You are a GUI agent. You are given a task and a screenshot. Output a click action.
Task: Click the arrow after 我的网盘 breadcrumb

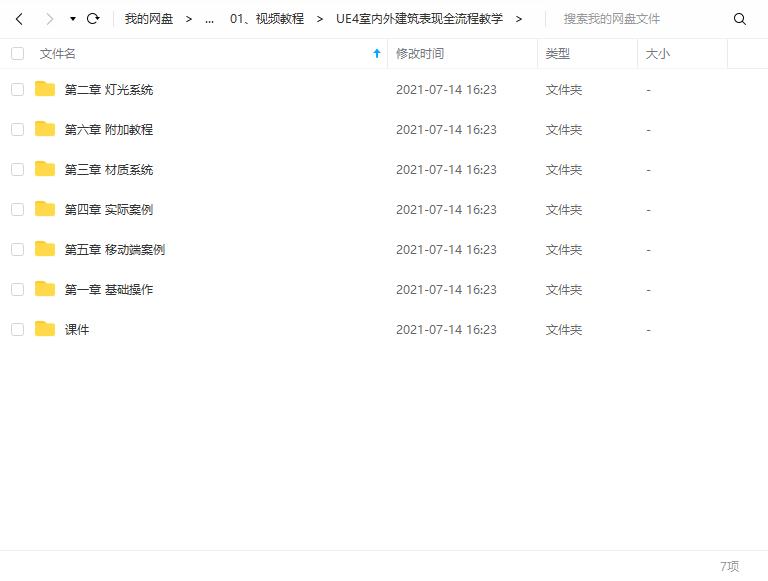pos(189,19)
